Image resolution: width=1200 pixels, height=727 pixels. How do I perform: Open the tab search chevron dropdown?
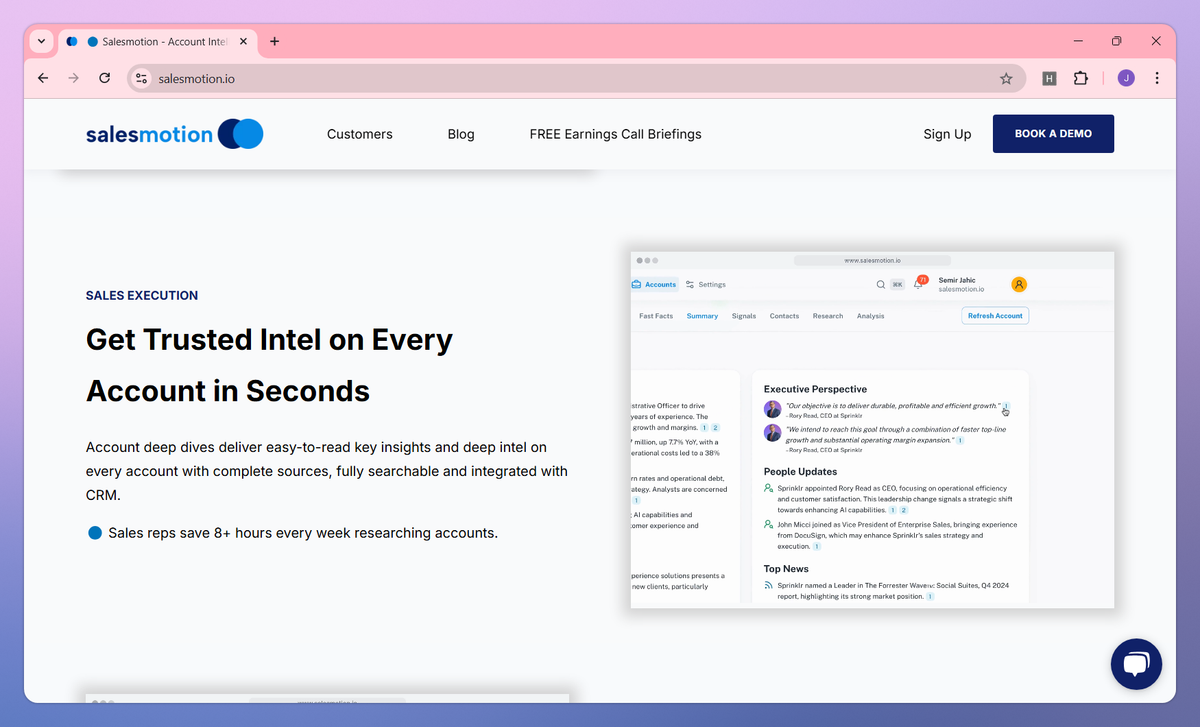[x=40, y=41]
